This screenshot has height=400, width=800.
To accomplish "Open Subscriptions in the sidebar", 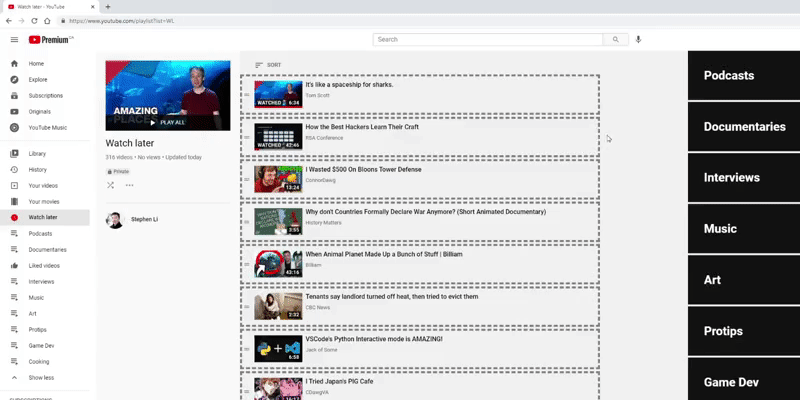I will 45,95.
